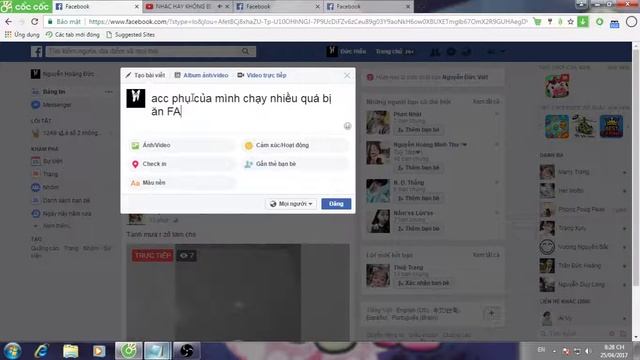Screen dimensions: 640x360
Task: Add a language with plus button
Action: (x=491, y=313)
